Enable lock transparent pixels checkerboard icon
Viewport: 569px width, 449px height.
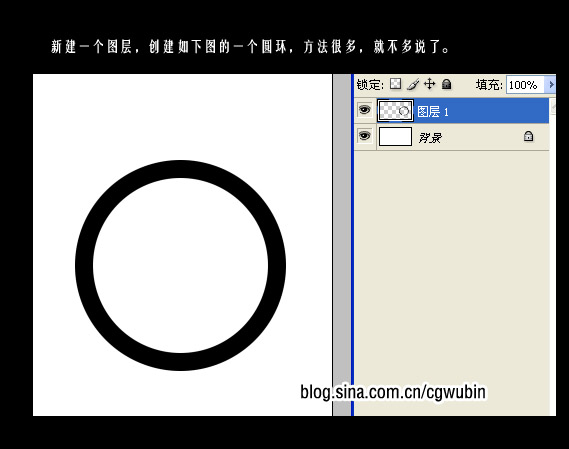tap(396, 84)
